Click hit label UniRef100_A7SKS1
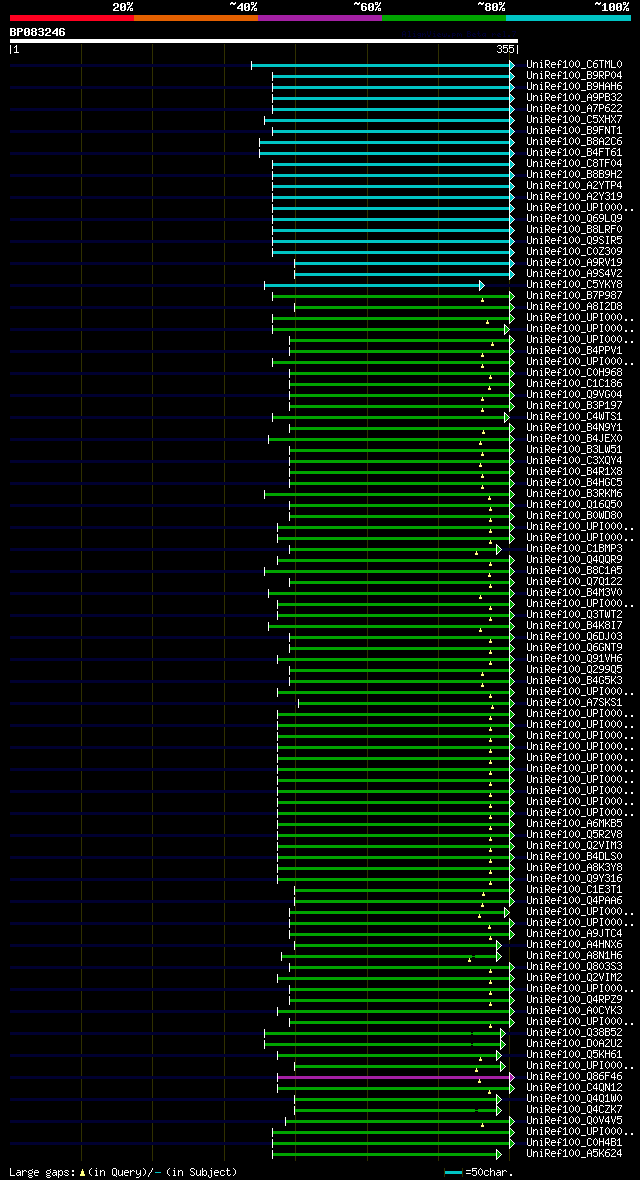 tap(574, 703)
